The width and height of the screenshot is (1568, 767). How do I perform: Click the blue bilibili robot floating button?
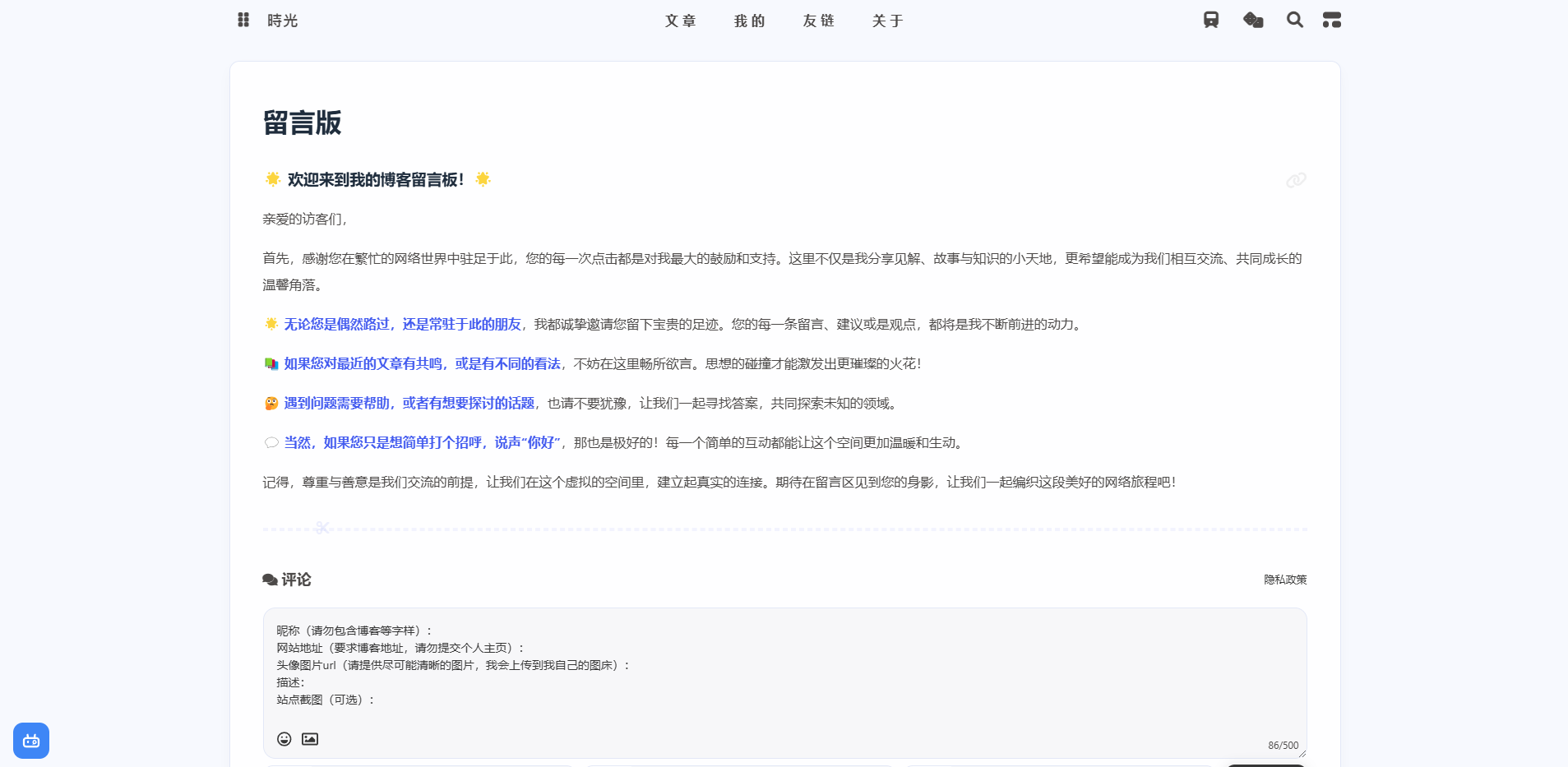point(31,741)
